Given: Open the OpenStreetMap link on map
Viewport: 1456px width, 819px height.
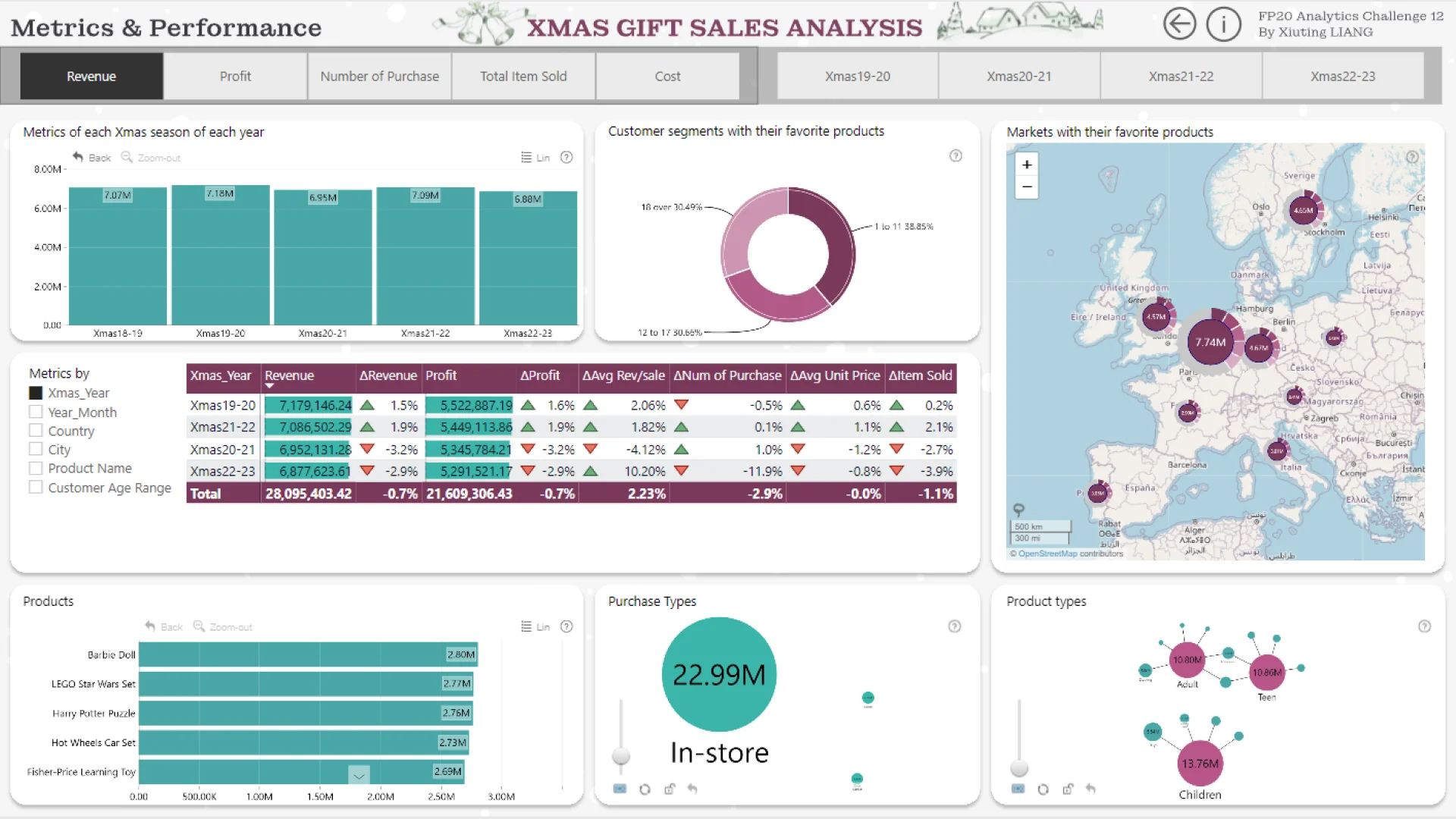Looking at the screenshot, I should [1047, 554].
